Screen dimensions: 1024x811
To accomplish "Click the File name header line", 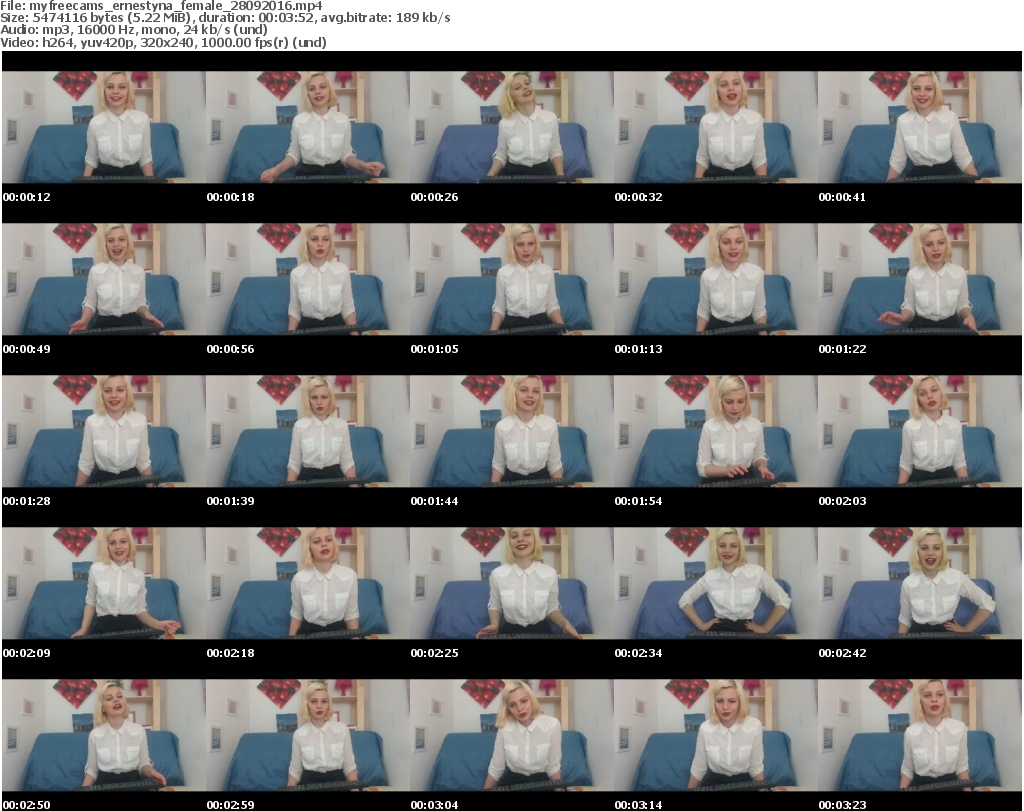I will pos(161,6).
